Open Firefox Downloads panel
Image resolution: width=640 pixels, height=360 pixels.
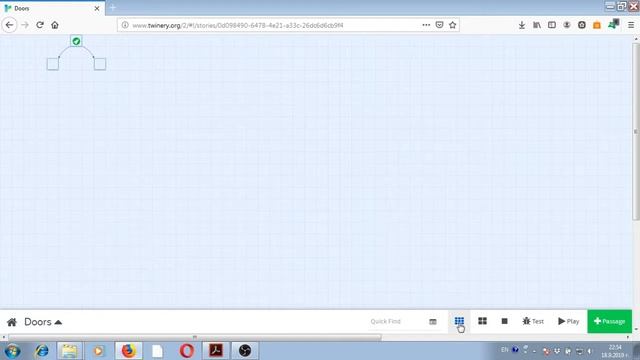click(522, 25)
